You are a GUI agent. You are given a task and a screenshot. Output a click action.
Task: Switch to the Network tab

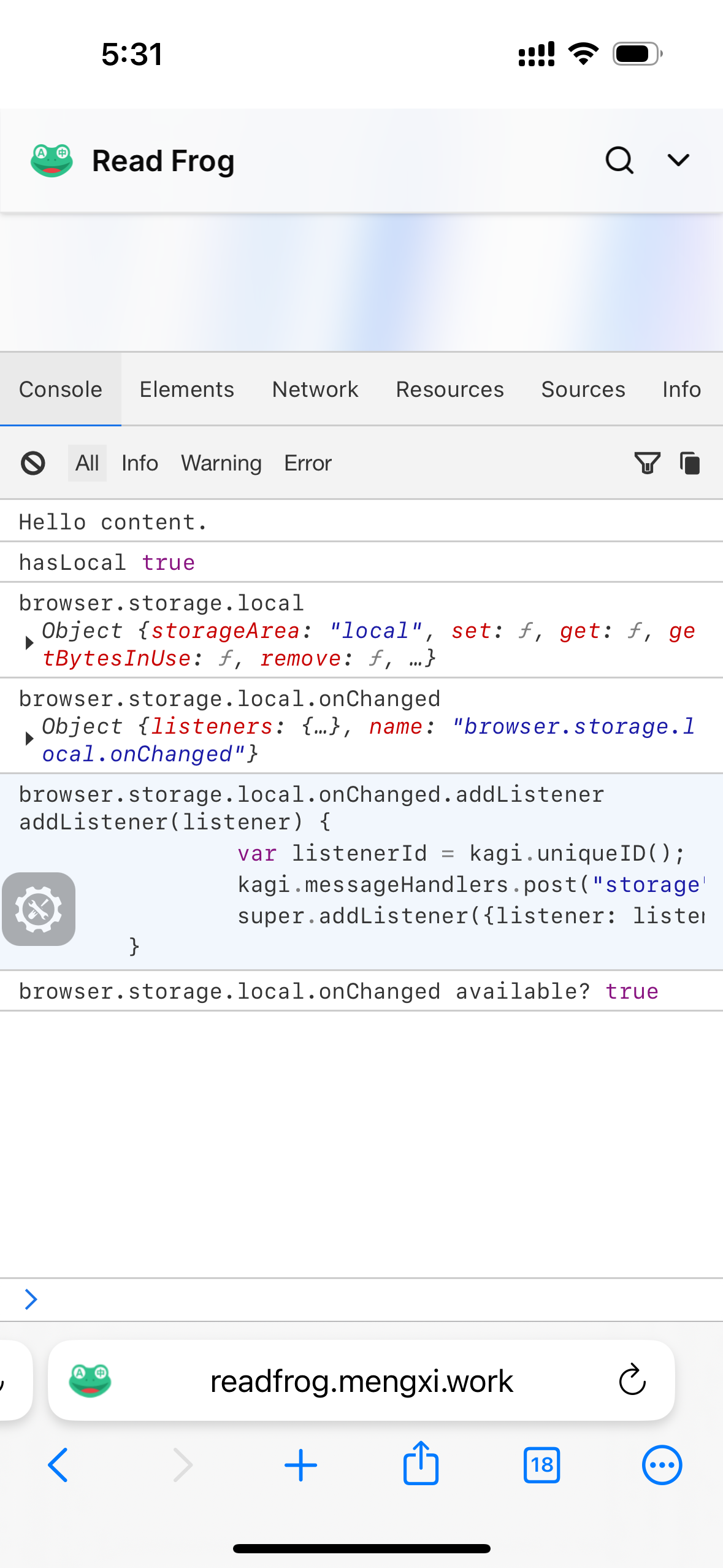tap(315, 390)
